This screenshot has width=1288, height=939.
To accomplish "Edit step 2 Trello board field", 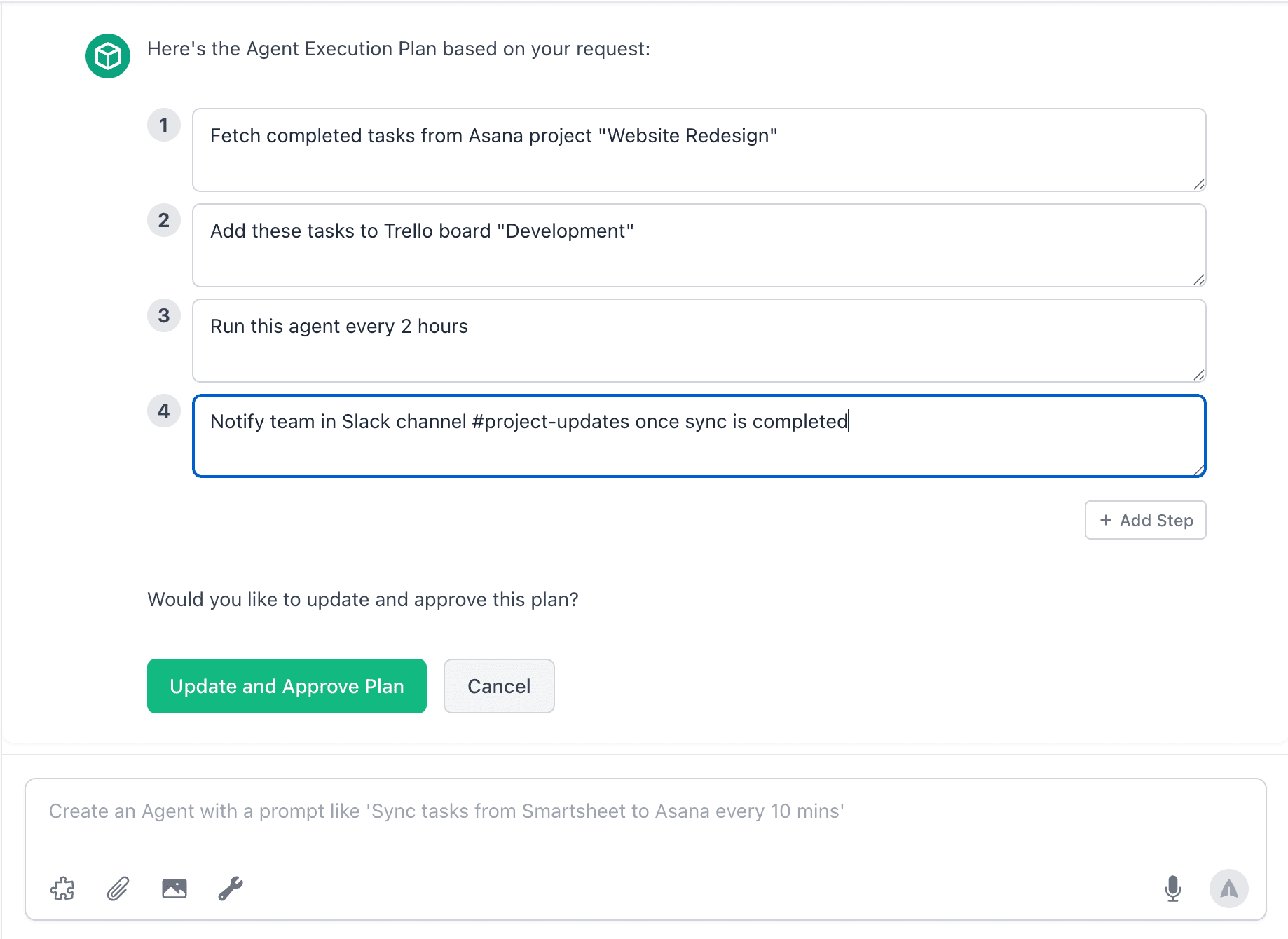I will [699, 245].
